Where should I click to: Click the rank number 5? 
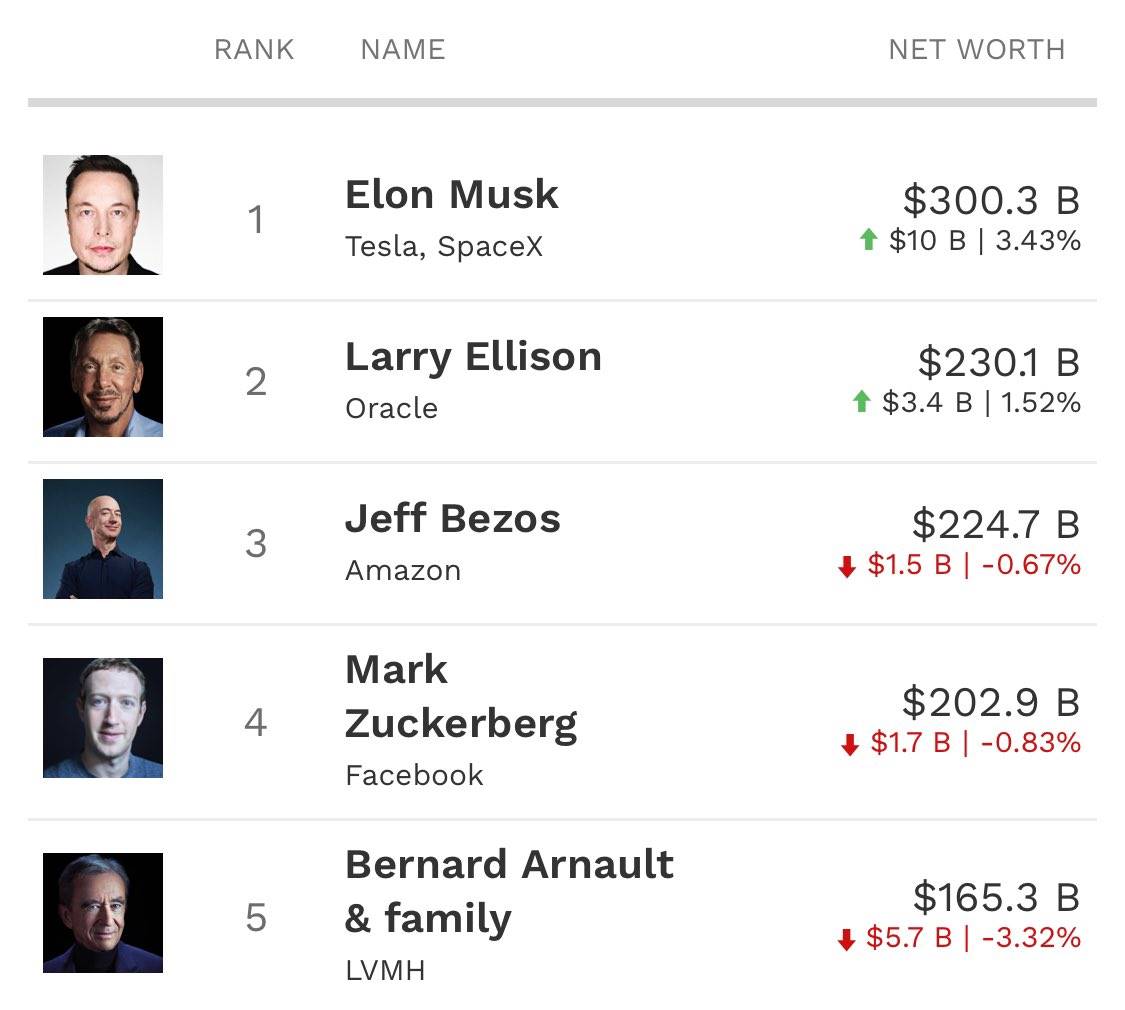(x=256, y=917)
